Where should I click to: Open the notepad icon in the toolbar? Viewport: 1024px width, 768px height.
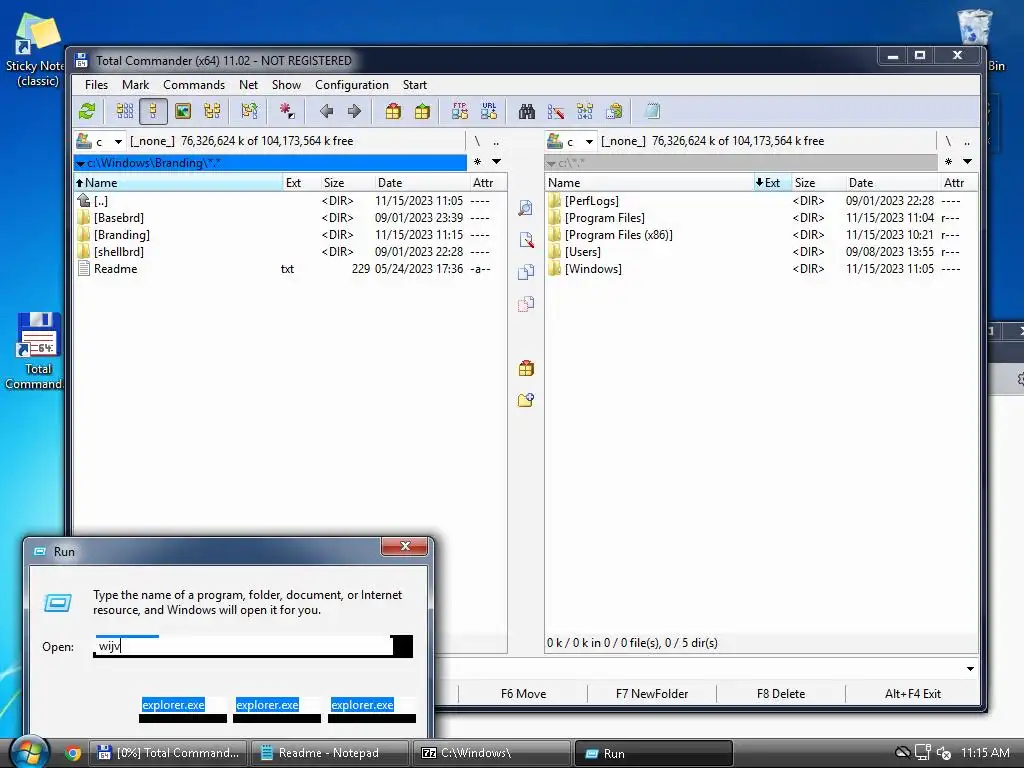tap(652, 111)
